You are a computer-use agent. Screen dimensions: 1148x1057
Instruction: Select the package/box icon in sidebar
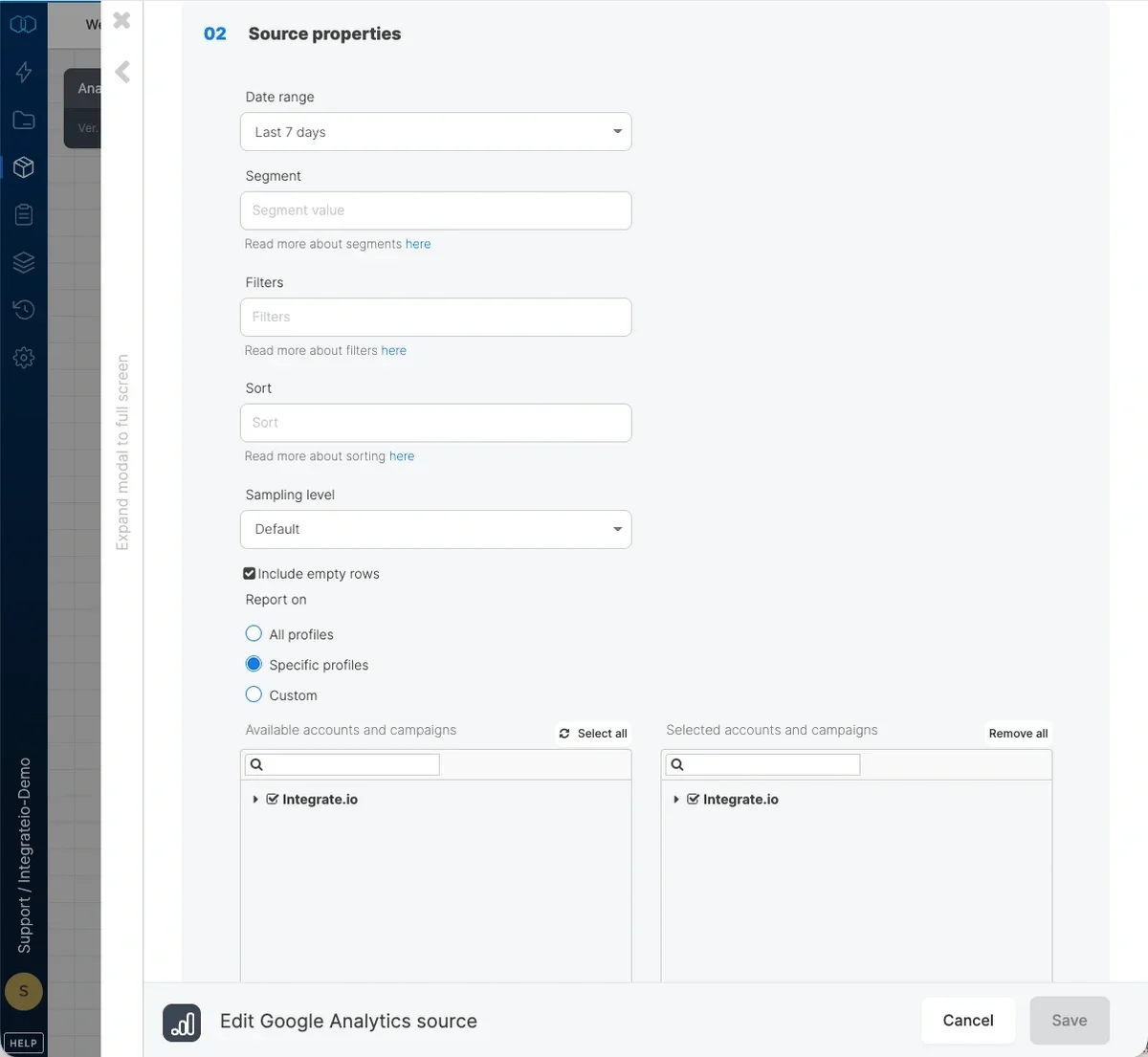coord(23,166)
